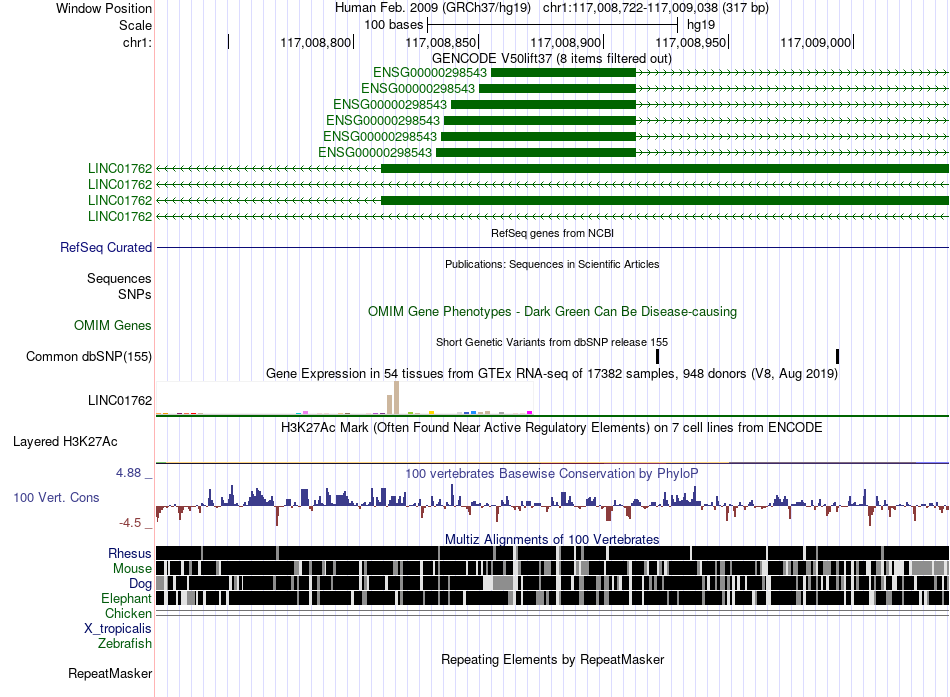Click the '100 bases' scale text

click(394, 25)
